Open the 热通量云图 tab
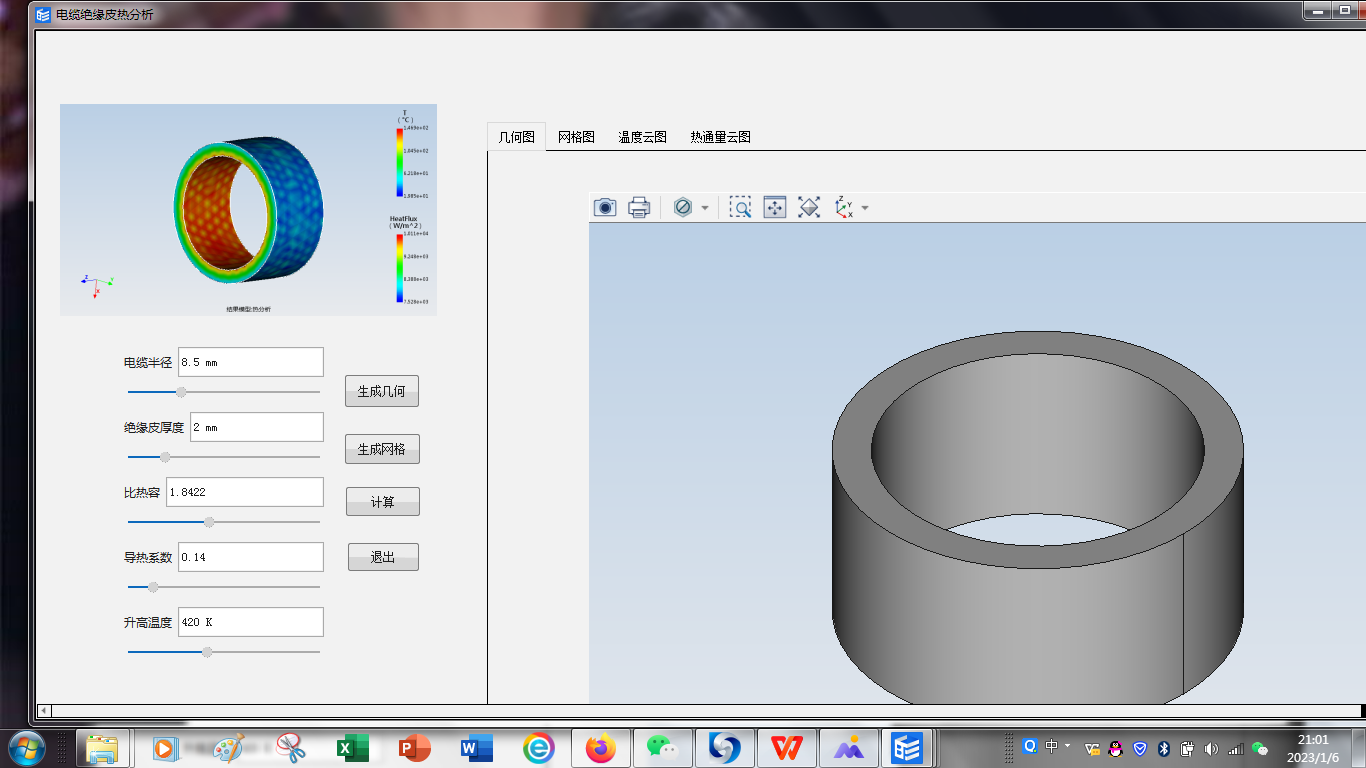The image size is (1366, 768). pos(720,137)
